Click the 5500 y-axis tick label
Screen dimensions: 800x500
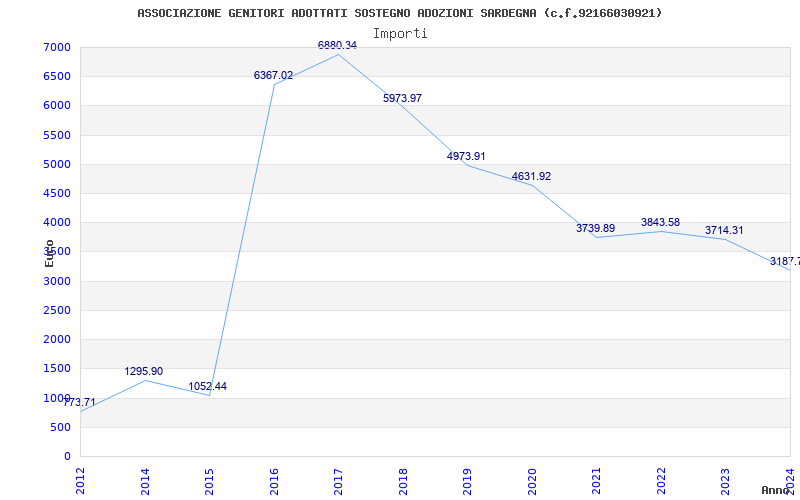tap(57, 135)
